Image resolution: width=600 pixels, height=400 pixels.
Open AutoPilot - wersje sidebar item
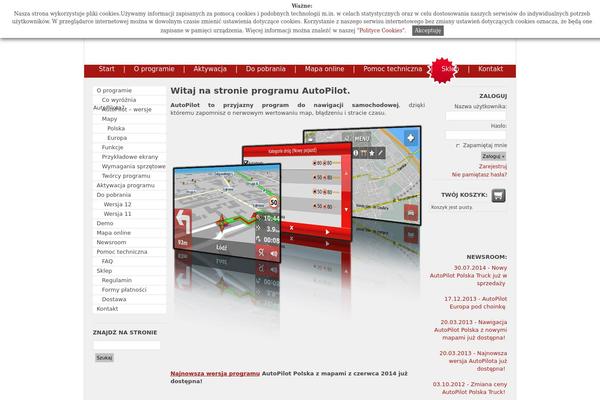[127, 109]
